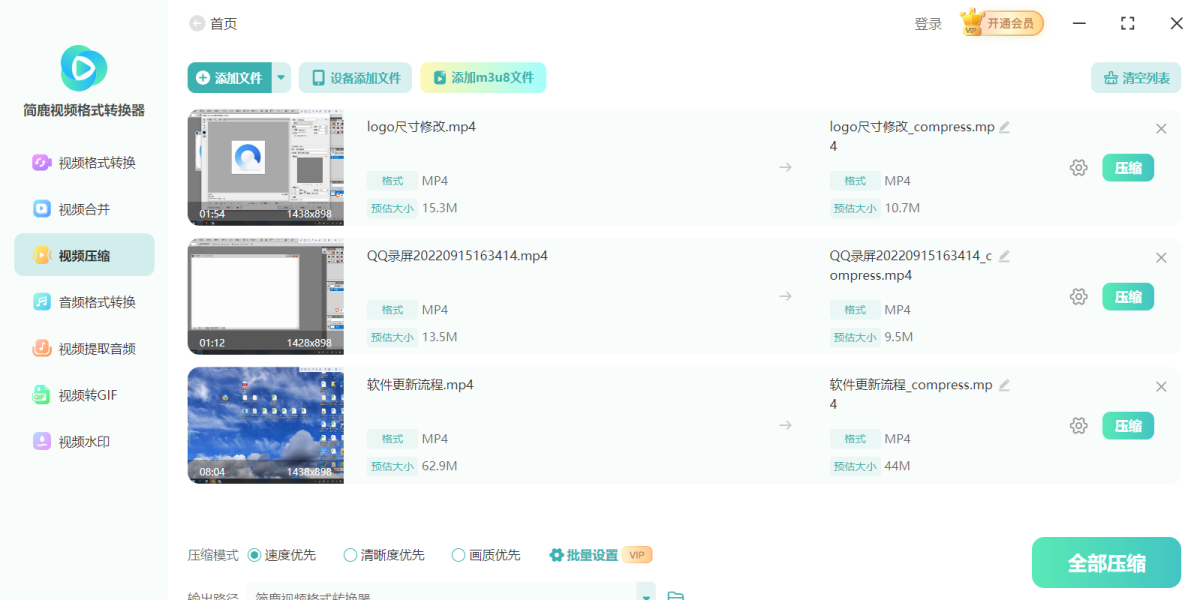
Task: Open output folder icon next to path
Action: [x=676, y=596]
